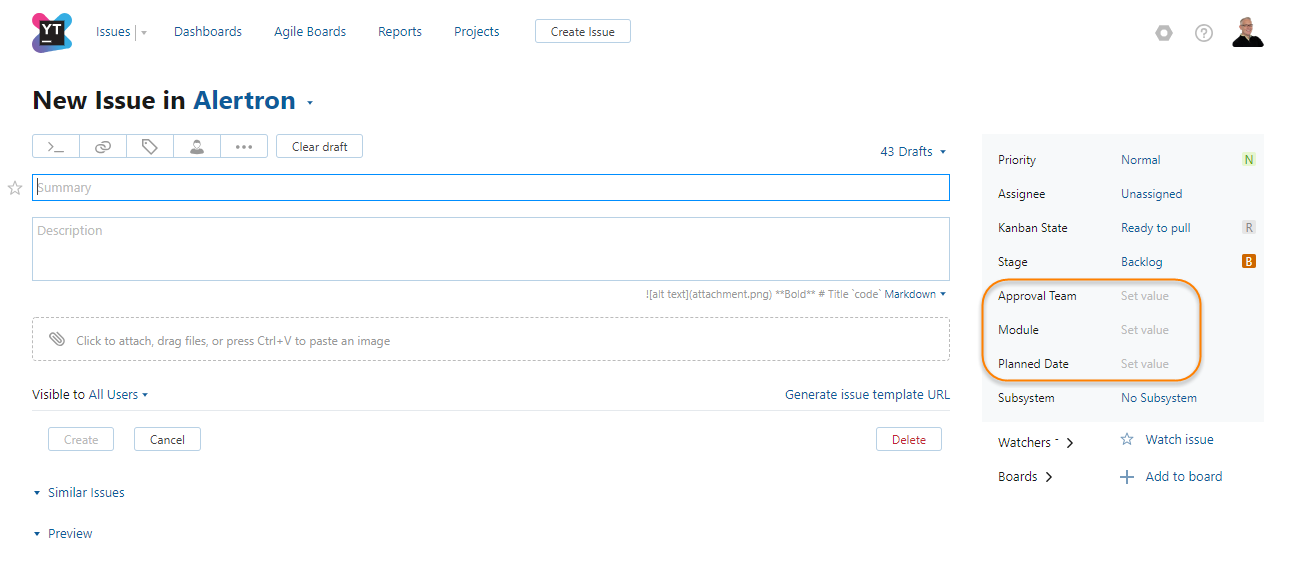Click the YouTrack logo icon
The image size is (1296, 571).
pyautogui.click(x=52, y=32)
